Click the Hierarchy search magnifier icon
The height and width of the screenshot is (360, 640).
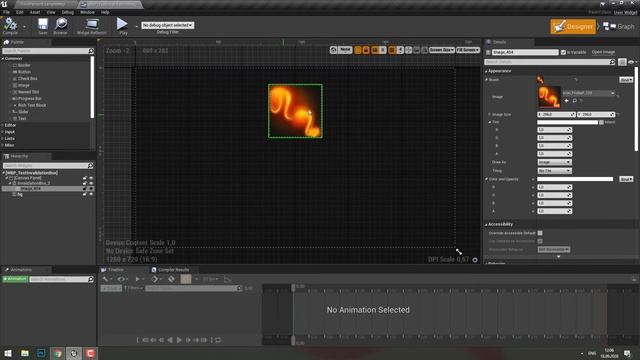click(x=90, y=166)
